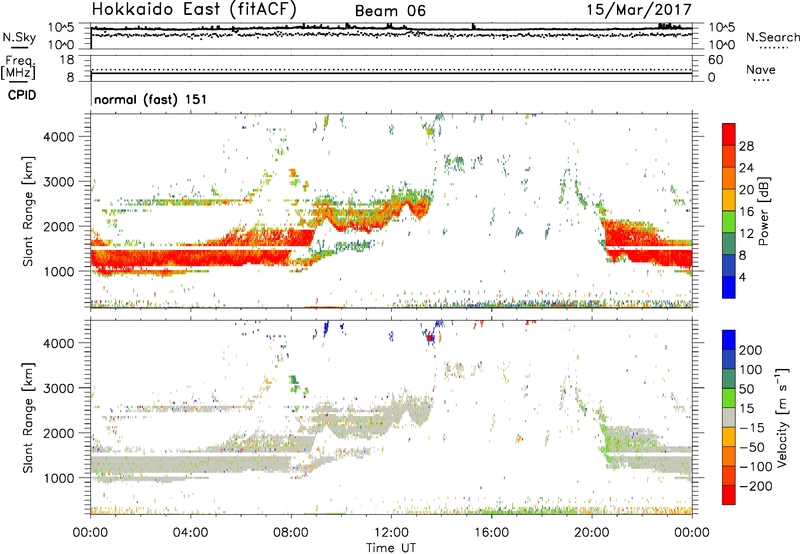Click the "Power [dB]" colorbar title
Screen dimensions: 800x554
pos(763,211)
